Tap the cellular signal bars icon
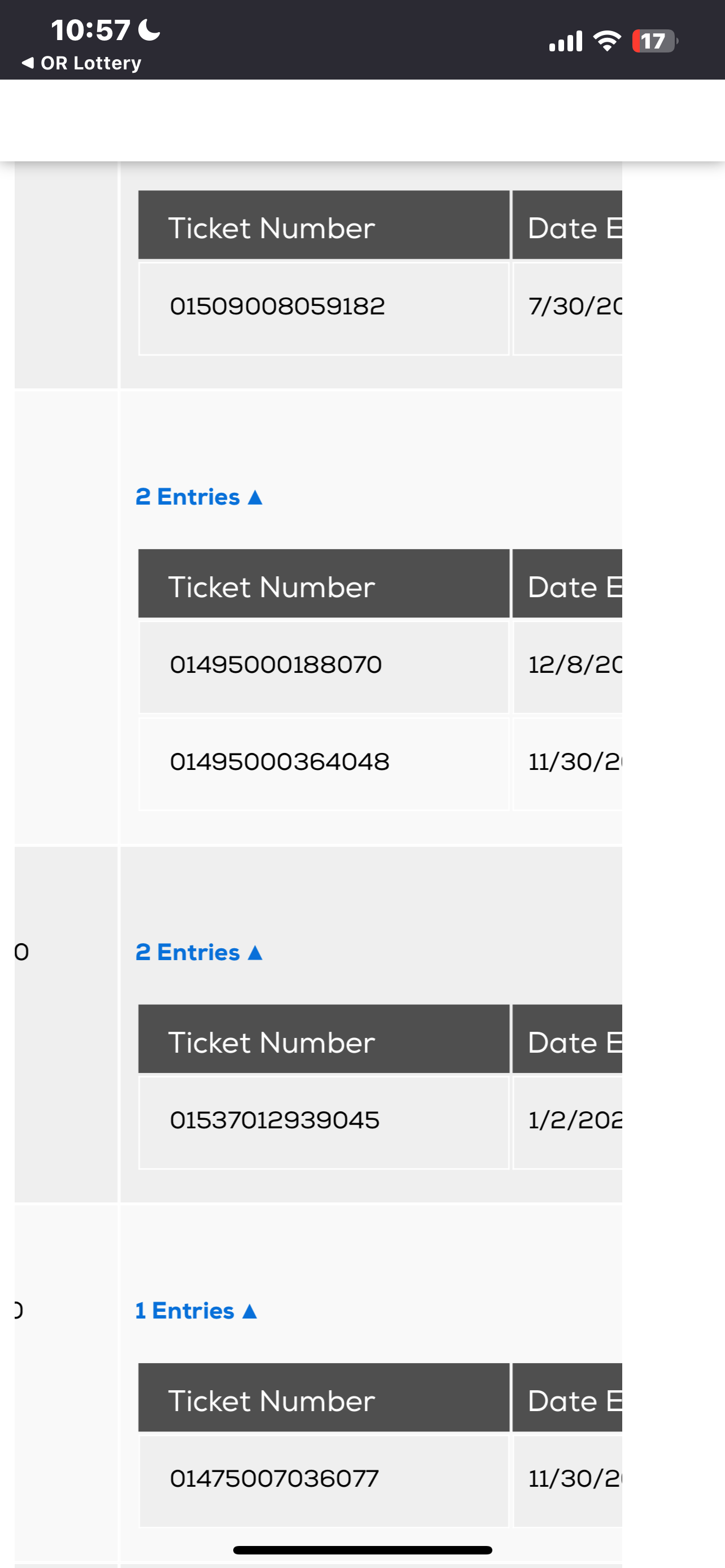The width and height of the screenshot is (725, 1568). click(x=566, y=41)
